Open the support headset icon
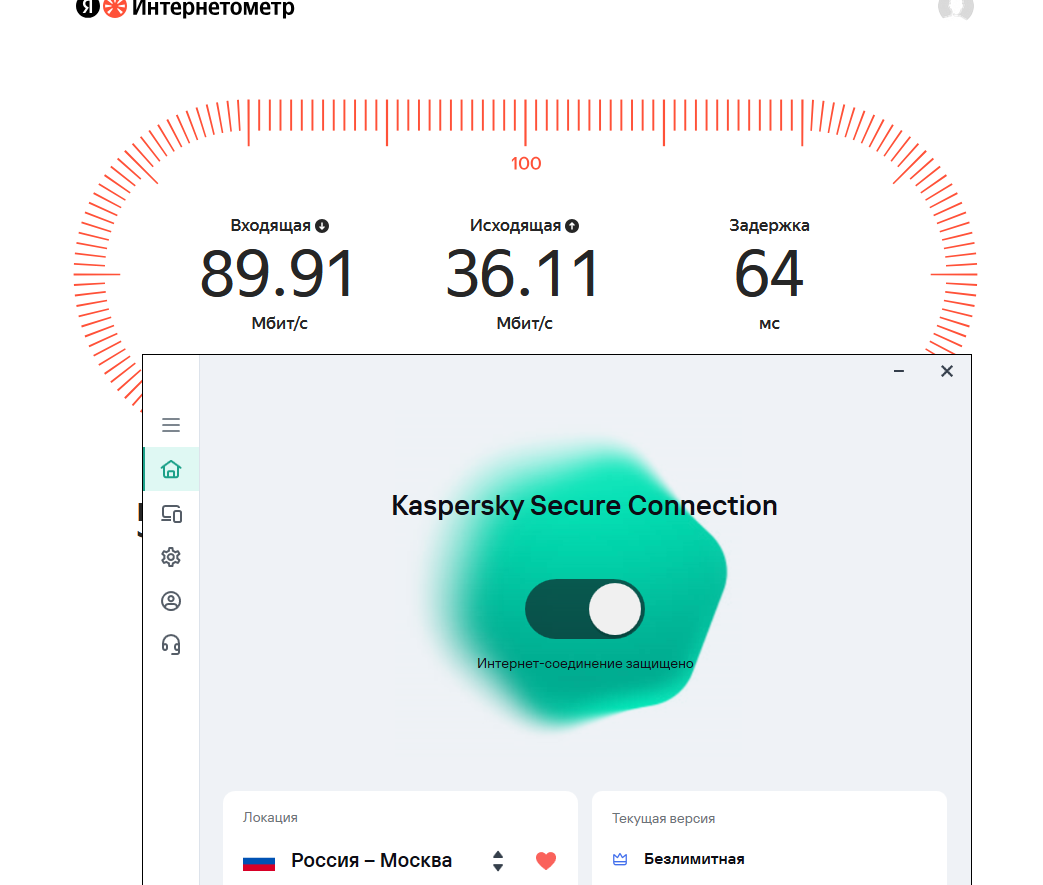Image resolution: width=1043 pixels, height=885 pixels. tap(171, 644)
